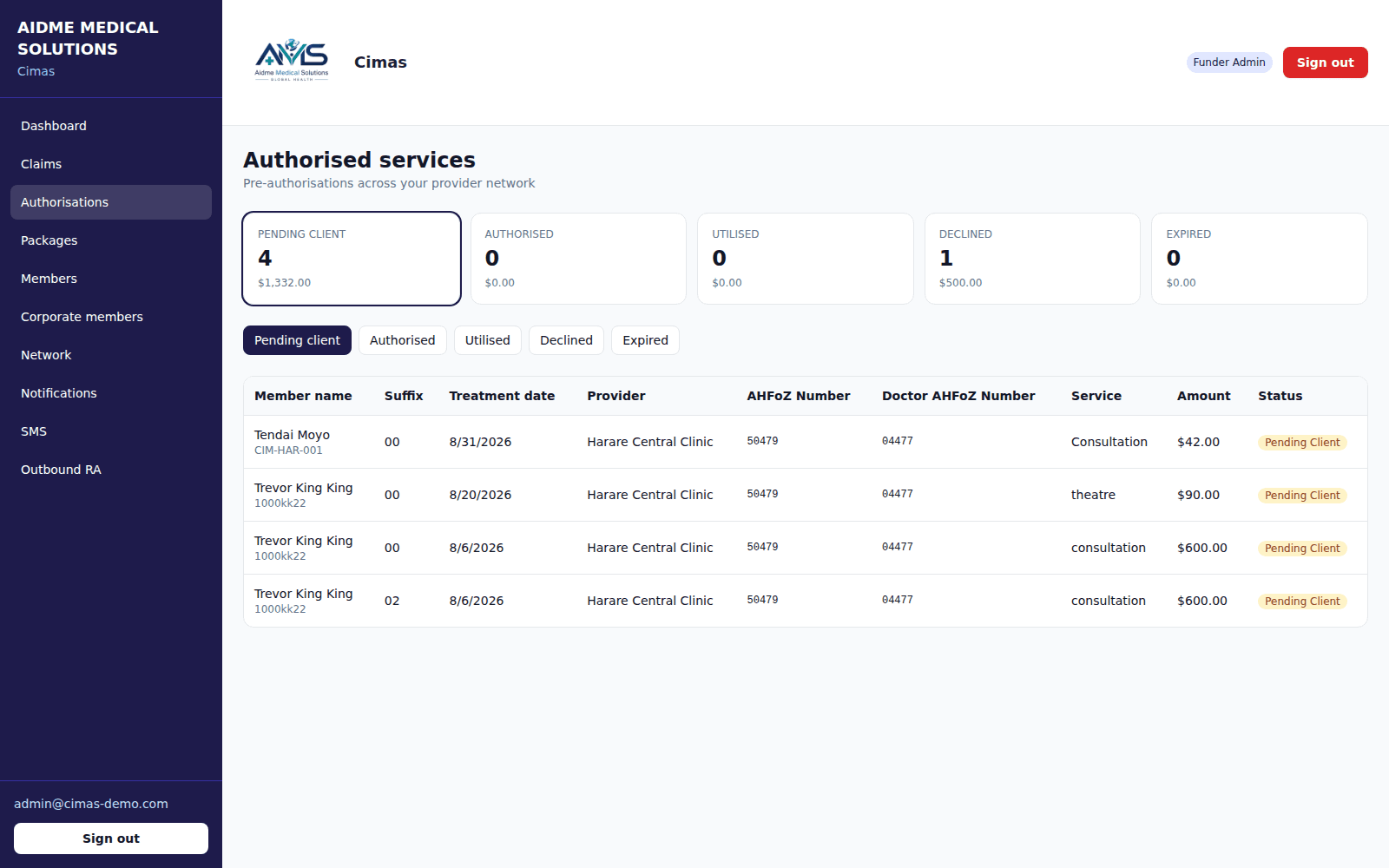
Task: Click $42.00 amount cell
Action: click(x=1198, y=442)
